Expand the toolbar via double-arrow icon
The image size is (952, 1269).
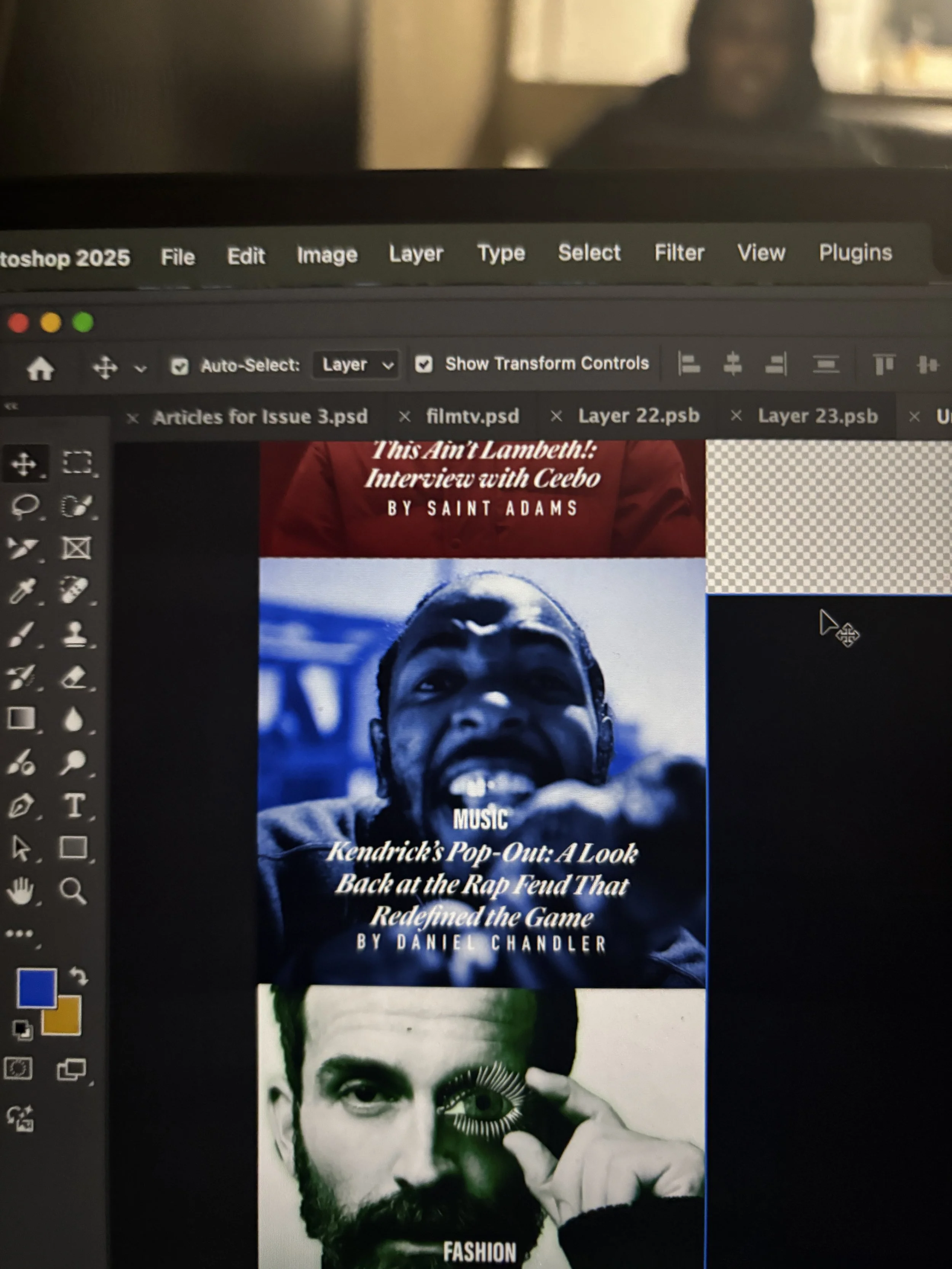point(11,406)
